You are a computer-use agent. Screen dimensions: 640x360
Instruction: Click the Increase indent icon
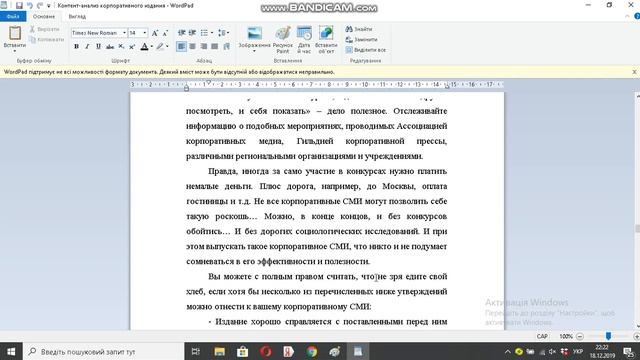[x=192, y=33]
